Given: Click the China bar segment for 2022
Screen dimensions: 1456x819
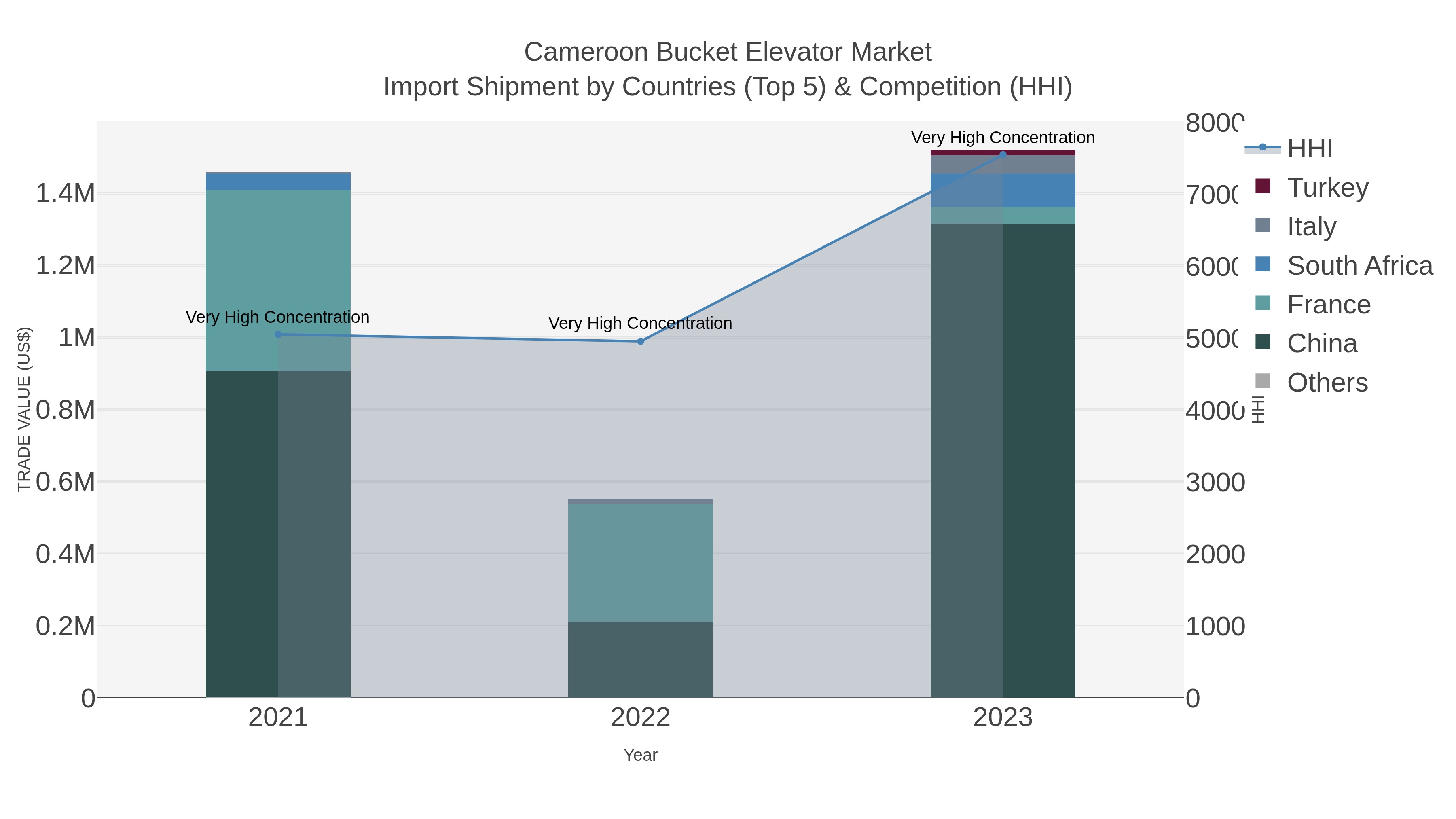Looking at the screenshot, I should tap(640, 660).
